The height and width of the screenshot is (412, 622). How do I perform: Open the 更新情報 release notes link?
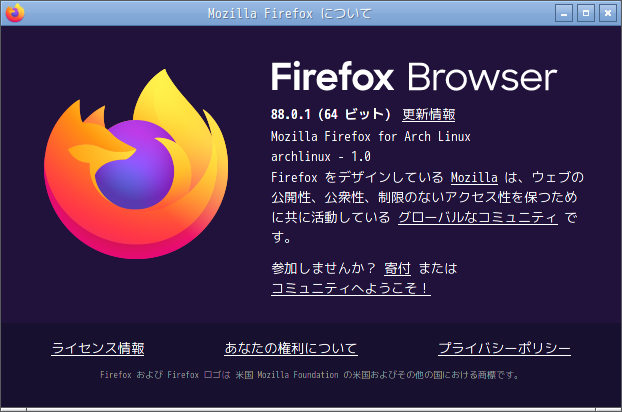[428, 115]
